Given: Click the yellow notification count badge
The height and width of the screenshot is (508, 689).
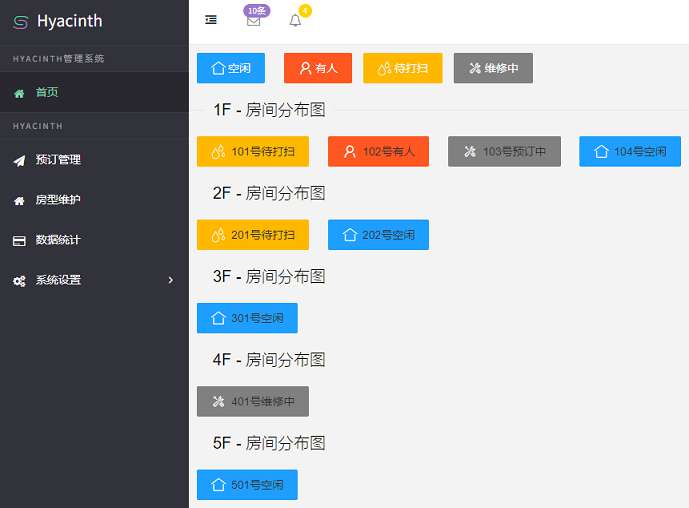Looking at the screenshot, I should pyautogui.click(x=305, y=10).
